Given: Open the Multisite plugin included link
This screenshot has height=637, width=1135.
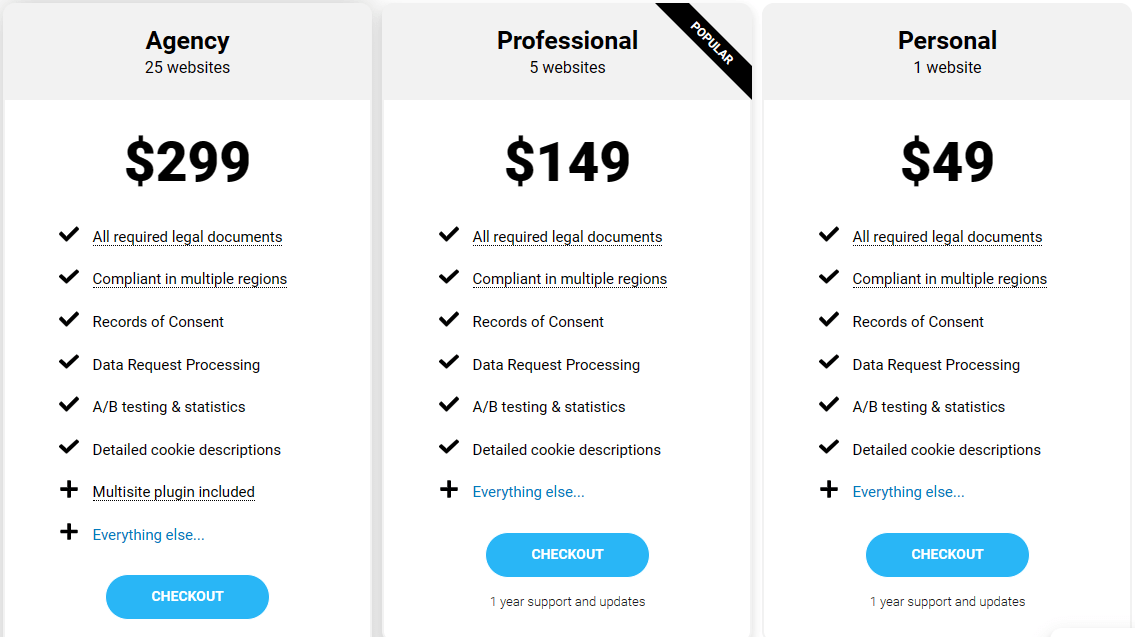Looking at the screenshot, I should [173, 491].
